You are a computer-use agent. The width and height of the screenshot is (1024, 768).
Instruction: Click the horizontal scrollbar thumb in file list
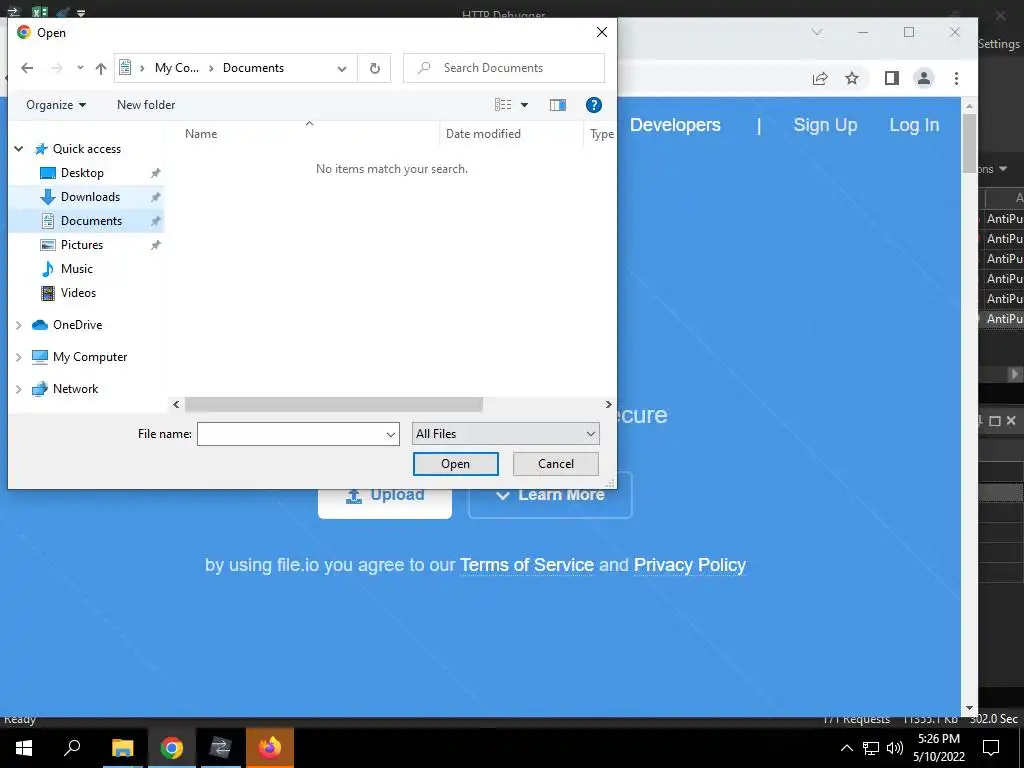334,405
